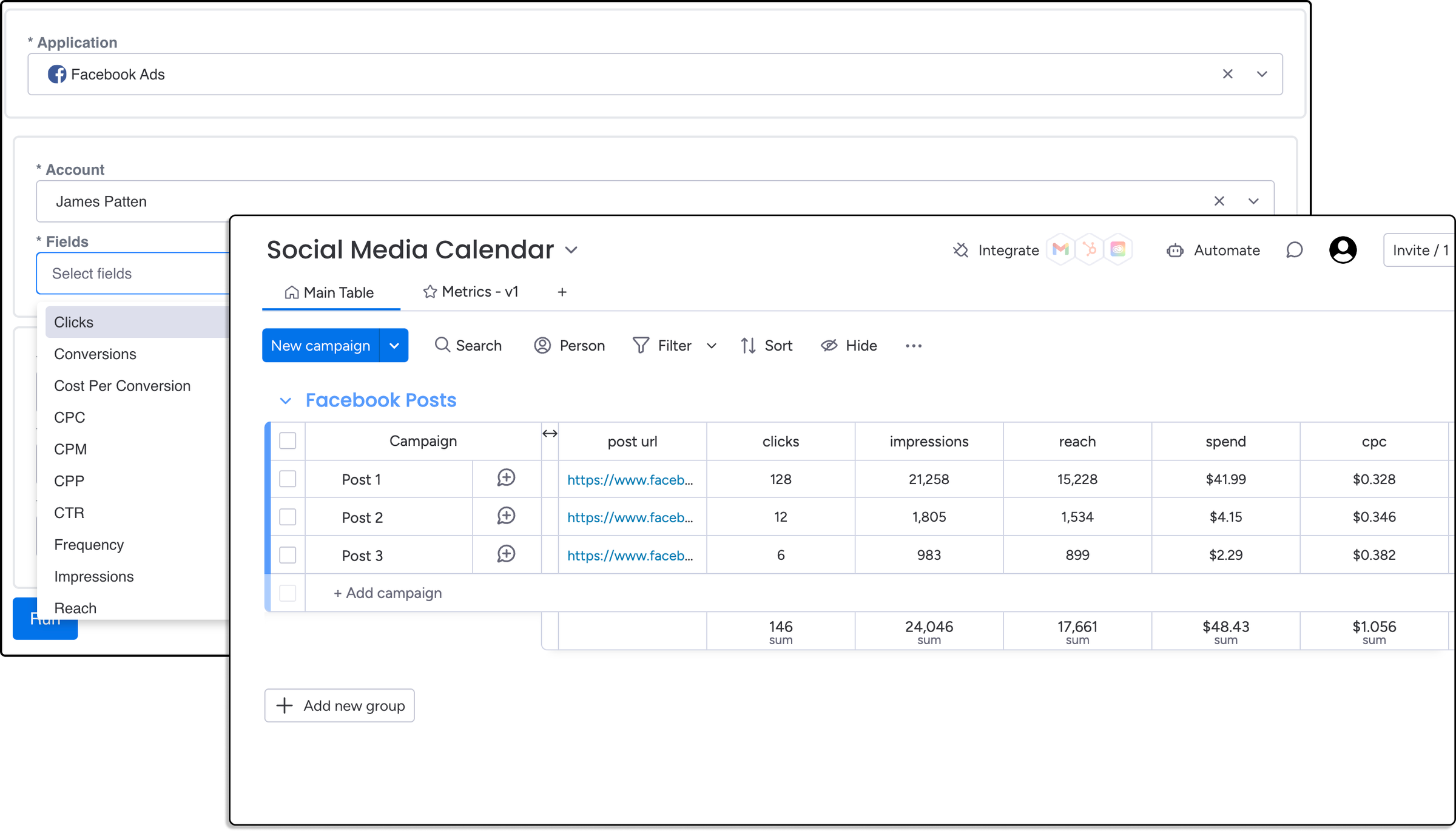Open Search in the board toolbar
The height and width of the screenshot is (831, 1456).
468,345
